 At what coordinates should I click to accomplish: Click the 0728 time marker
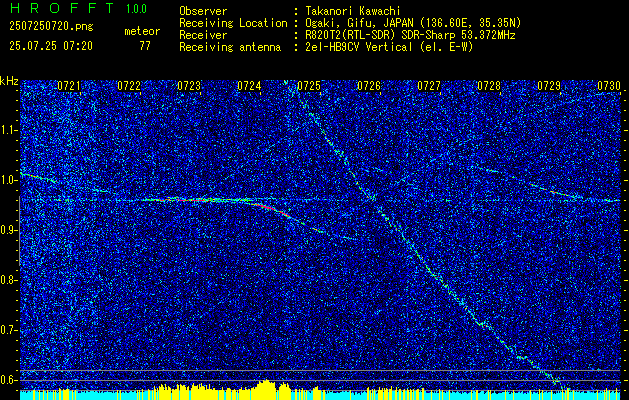[489, 86]
